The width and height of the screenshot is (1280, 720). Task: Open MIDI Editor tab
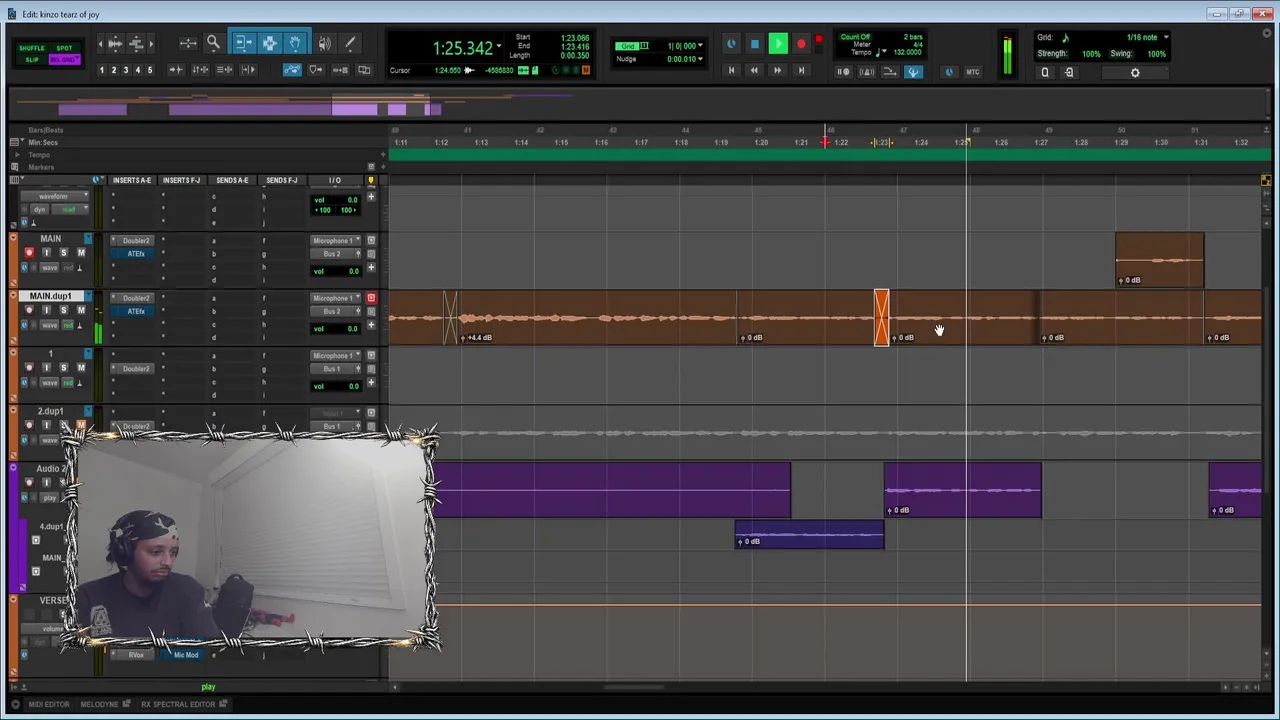(49, 704)
